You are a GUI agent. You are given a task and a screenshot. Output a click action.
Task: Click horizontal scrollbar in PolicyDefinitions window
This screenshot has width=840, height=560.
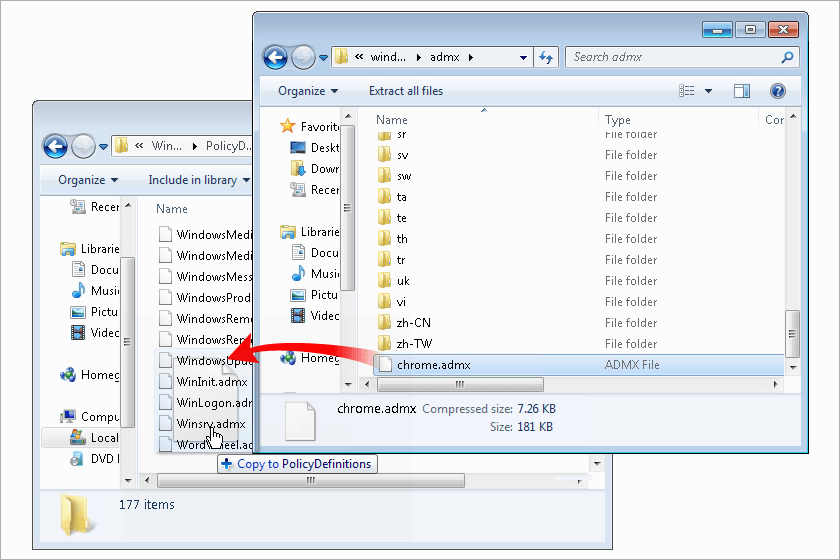[x=311, y=481]
